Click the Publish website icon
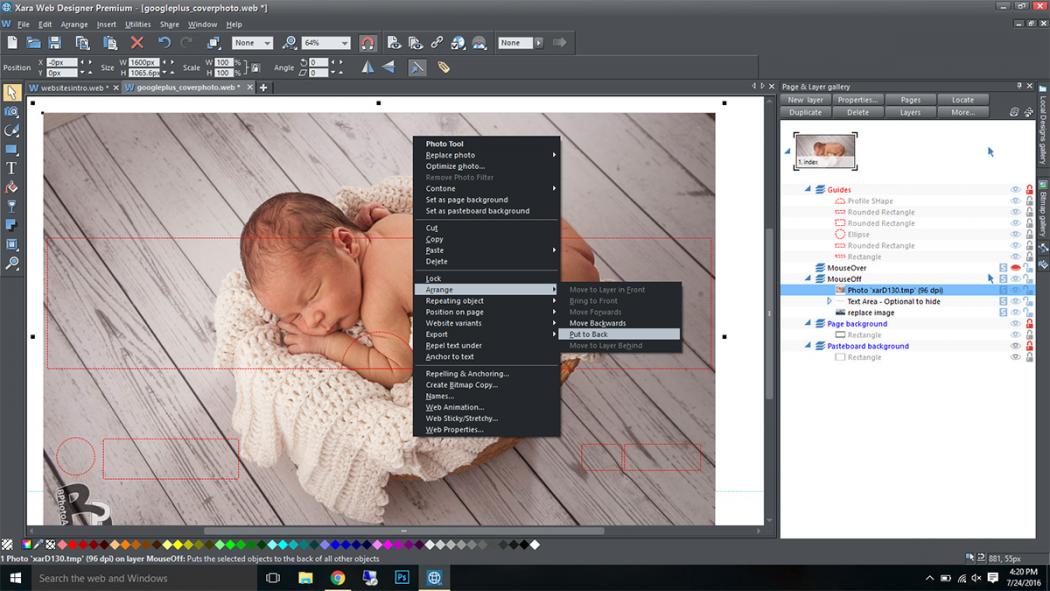1050x591 pixels. (458, 43)
